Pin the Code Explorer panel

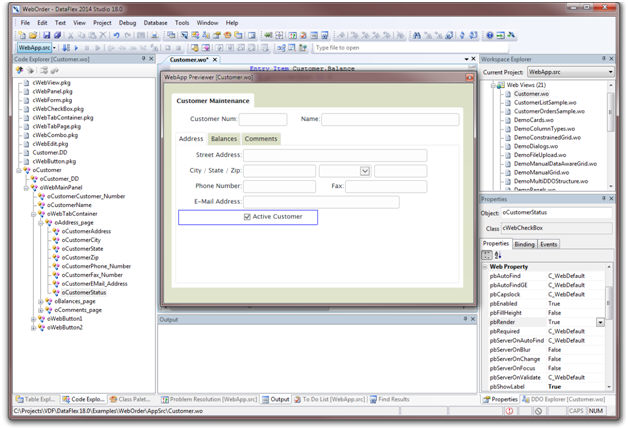(143, 58)
